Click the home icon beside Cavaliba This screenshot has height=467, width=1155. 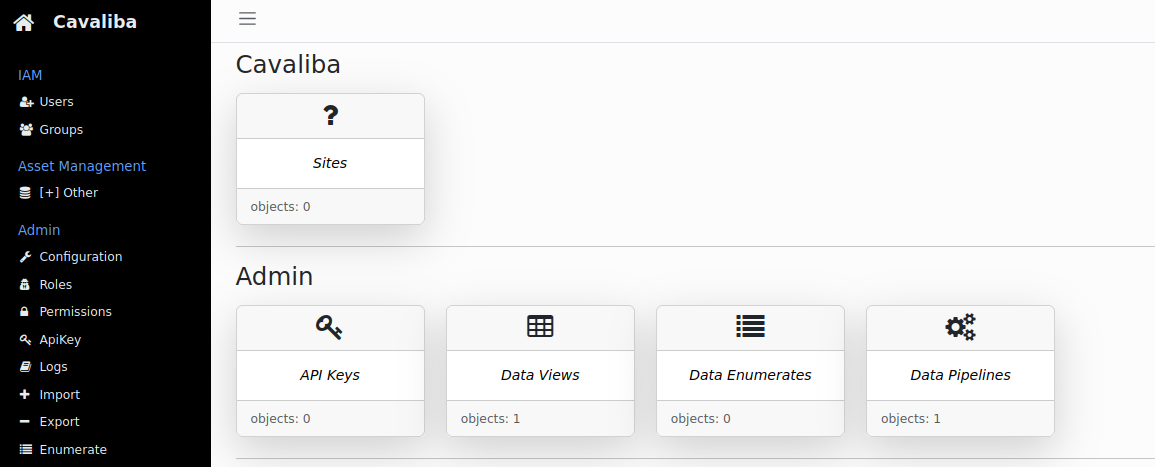24,22
